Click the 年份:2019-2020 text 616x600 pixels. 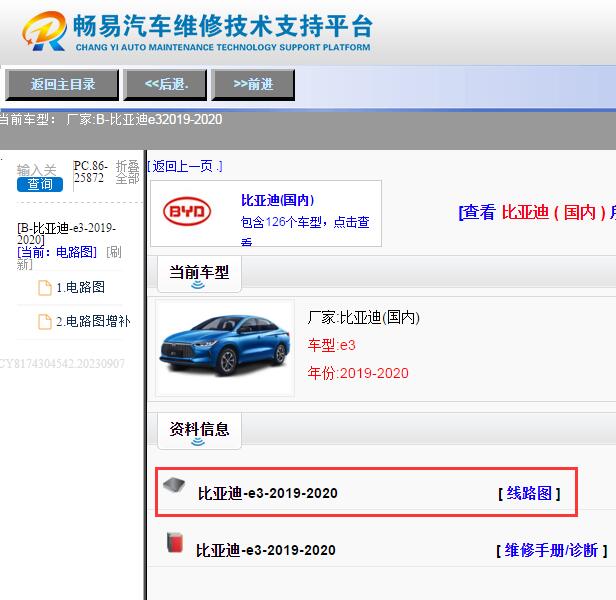coord(358,373)
